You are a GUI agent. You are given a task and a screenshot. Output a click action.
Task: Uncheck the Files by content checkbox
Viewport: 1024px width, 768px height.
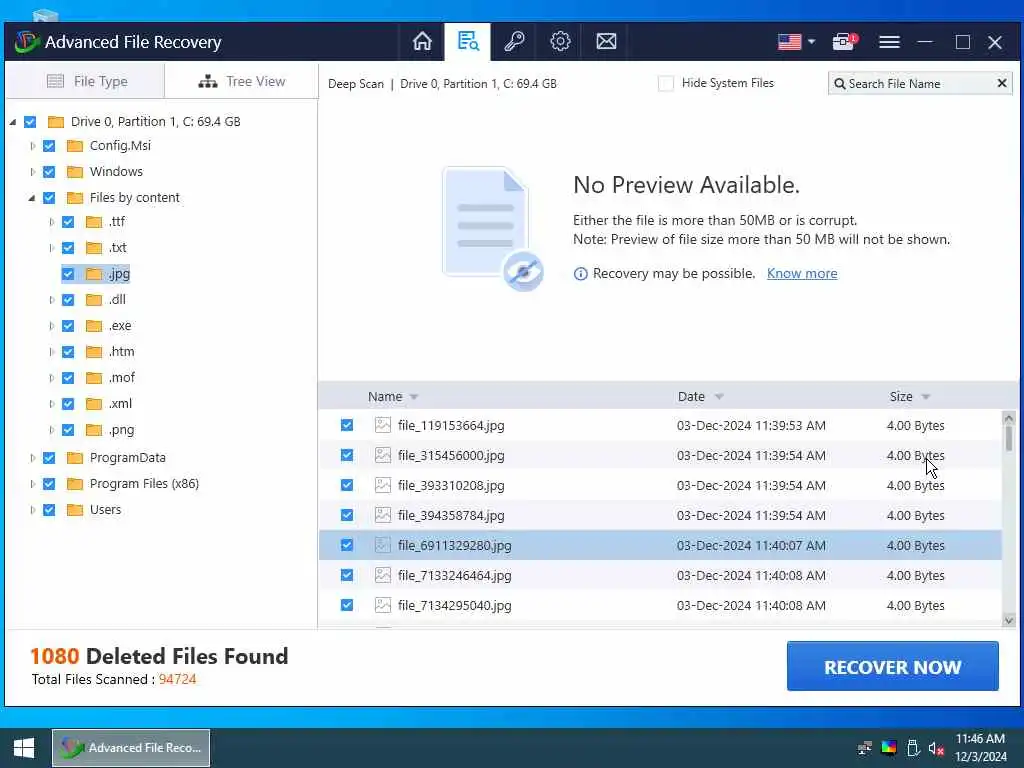pos(49,198)
